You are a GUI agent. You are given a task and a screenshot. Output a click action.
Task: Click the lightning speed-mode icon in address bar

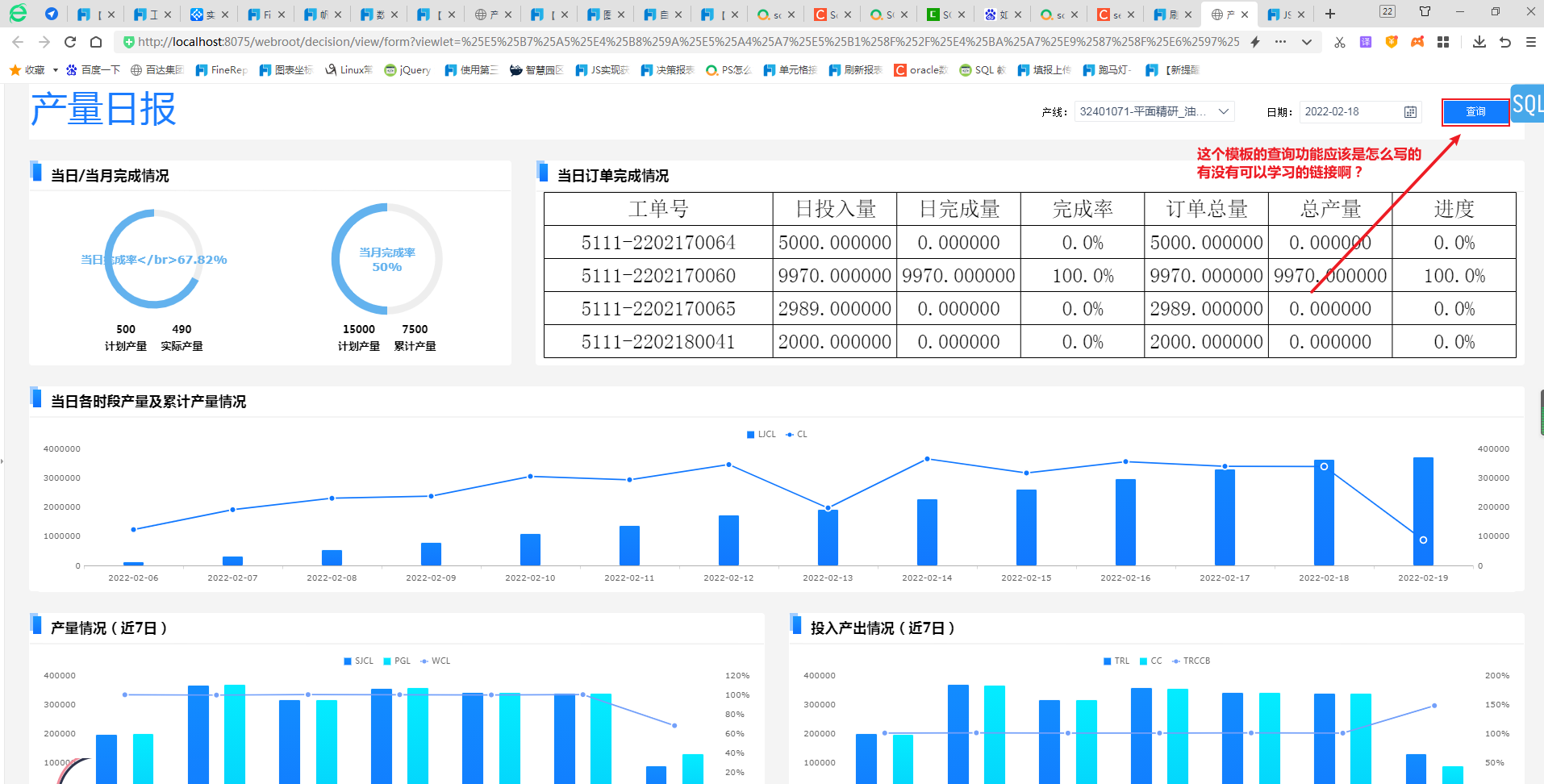tap(1255, 42)
